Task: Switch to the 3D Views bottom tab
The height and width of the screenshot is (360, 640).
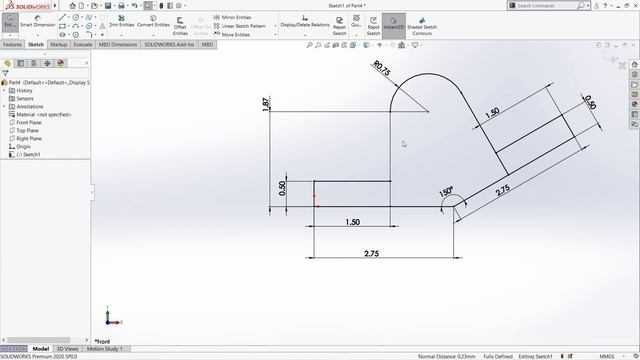Action: pos(67,349)
